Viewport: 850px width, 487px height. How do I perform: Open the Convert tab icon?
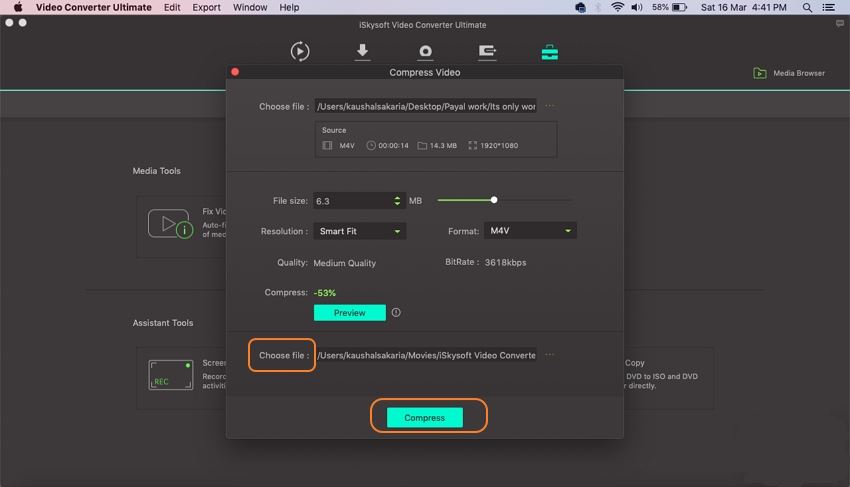click(300, 52)
